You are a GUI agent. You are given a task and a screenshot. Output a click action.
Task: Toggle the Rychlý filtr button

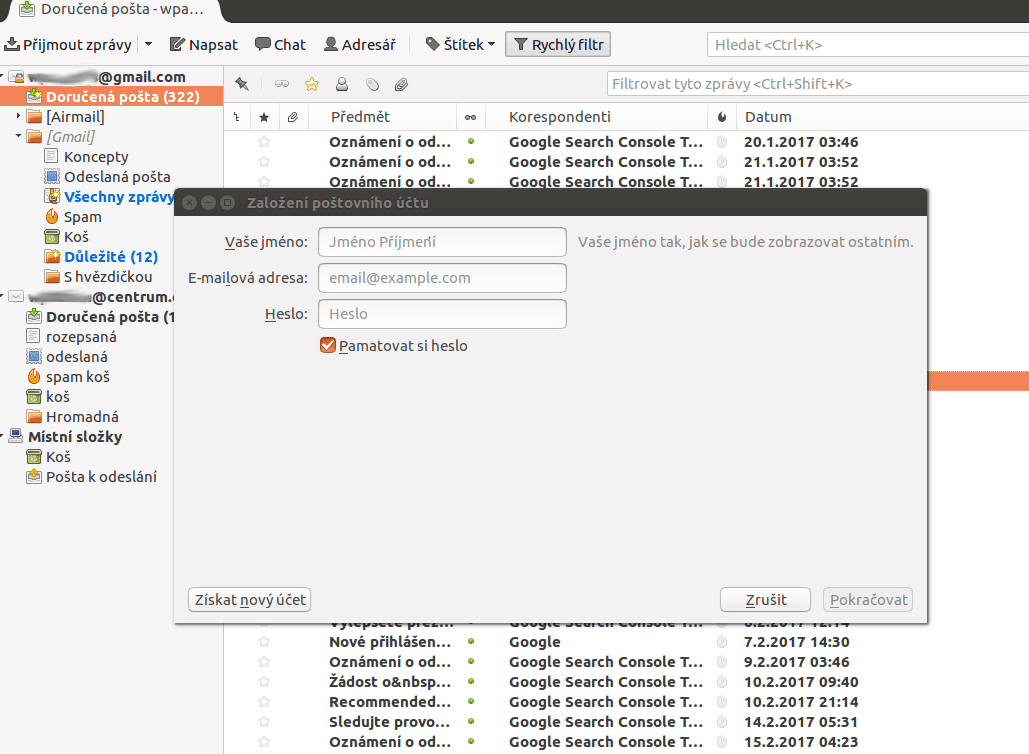click(x=558, y=44)
